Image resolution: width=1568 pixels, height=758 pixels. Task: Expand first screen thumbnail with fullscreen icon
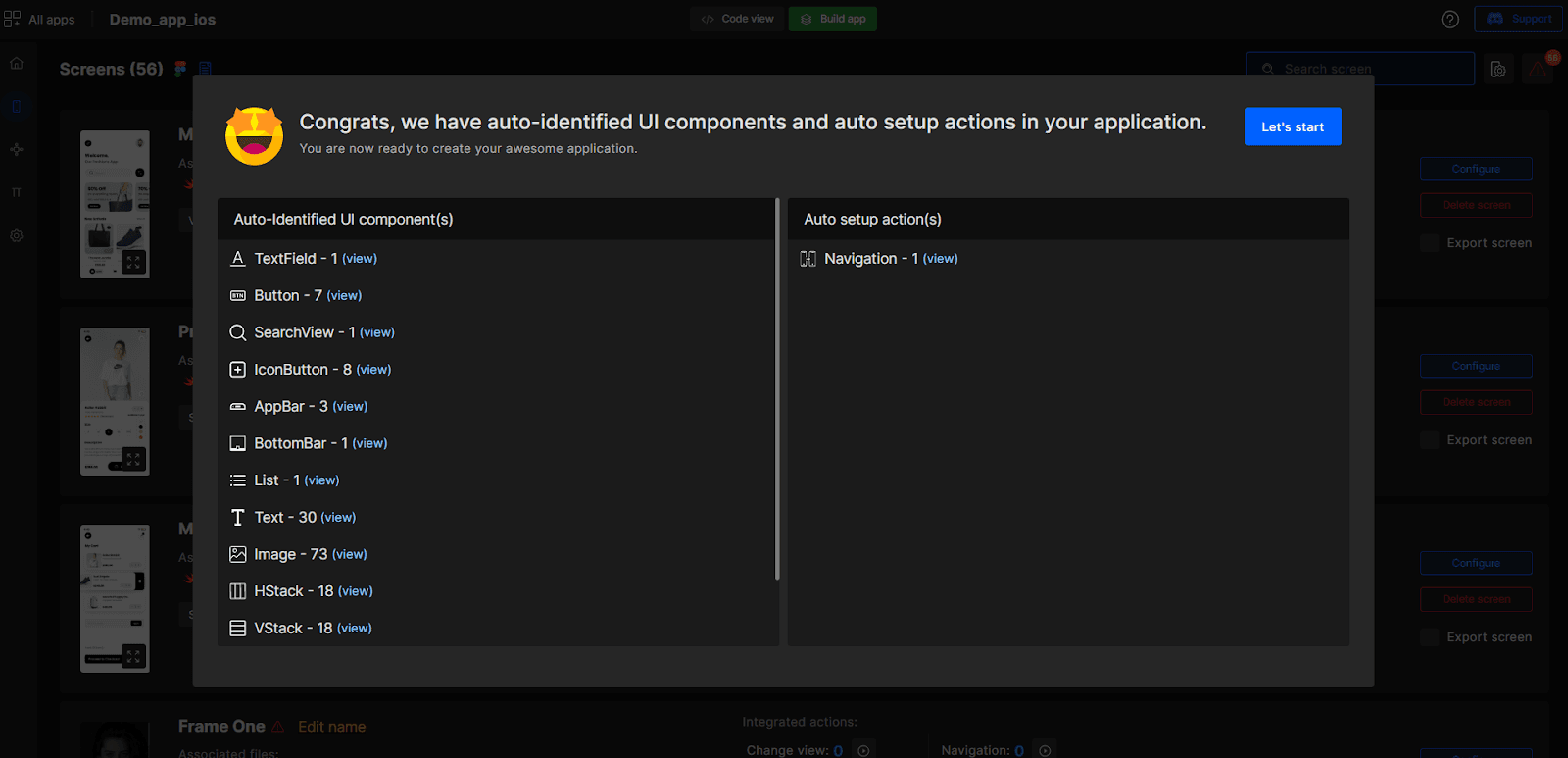coord(133,262)
